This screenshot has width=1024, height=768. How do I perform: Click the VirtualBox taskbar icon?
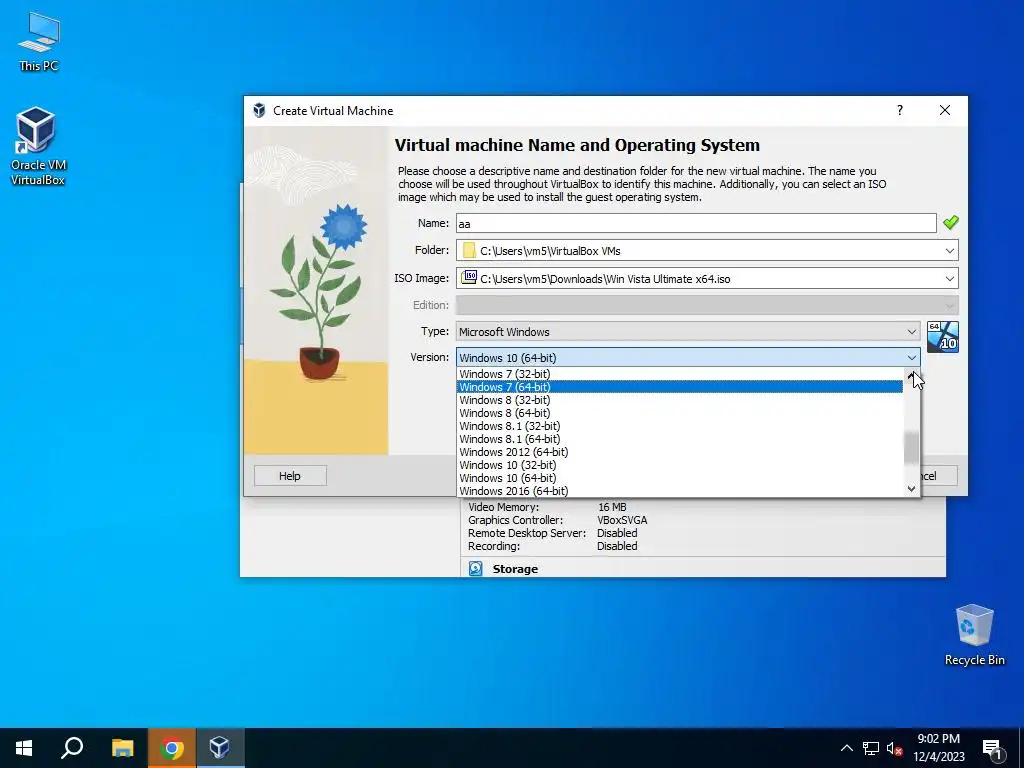coord(219,748)
